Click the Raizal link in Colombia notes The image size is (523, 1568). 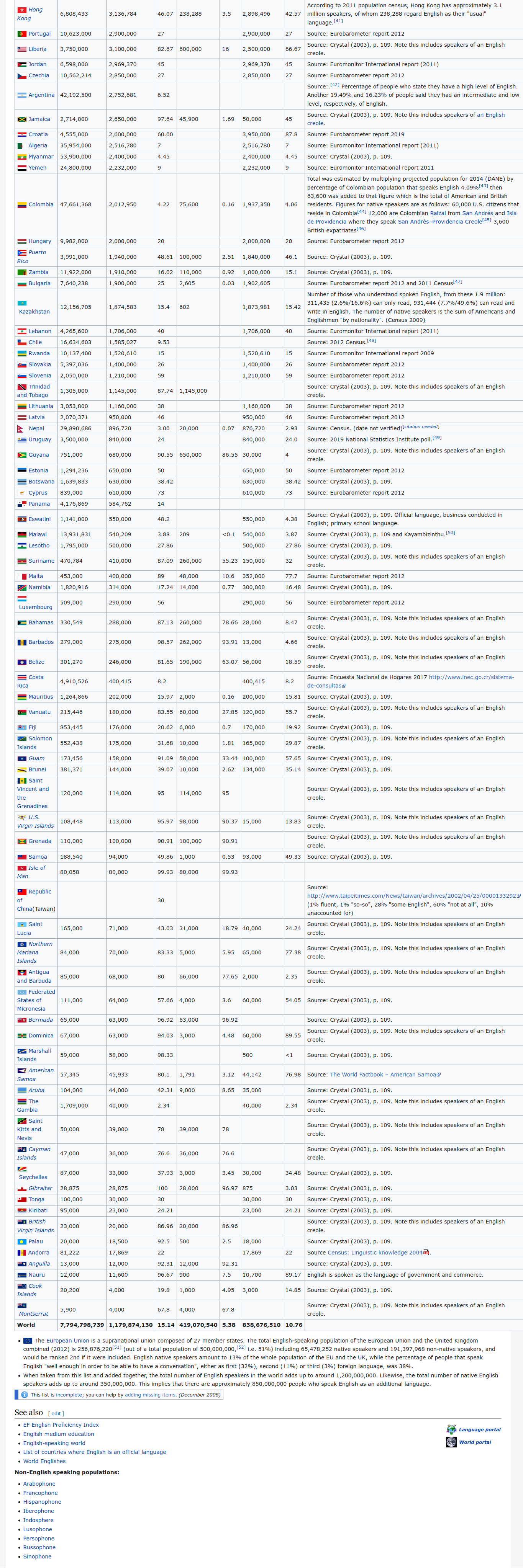[438, 213]
